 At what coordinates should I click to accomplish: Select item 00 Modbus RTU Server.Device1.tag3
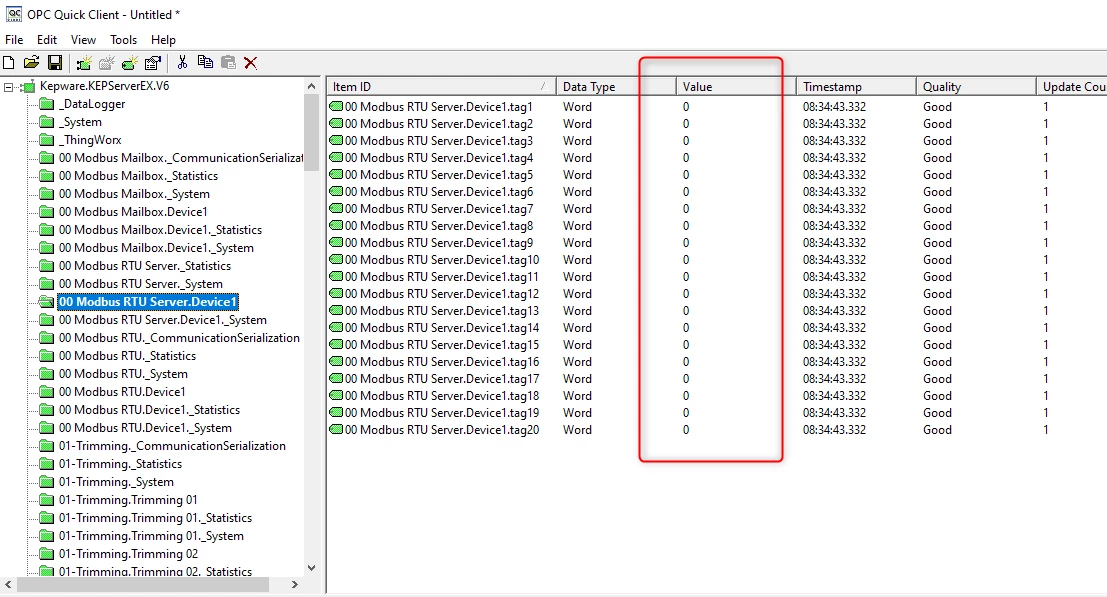coord(438,140)
